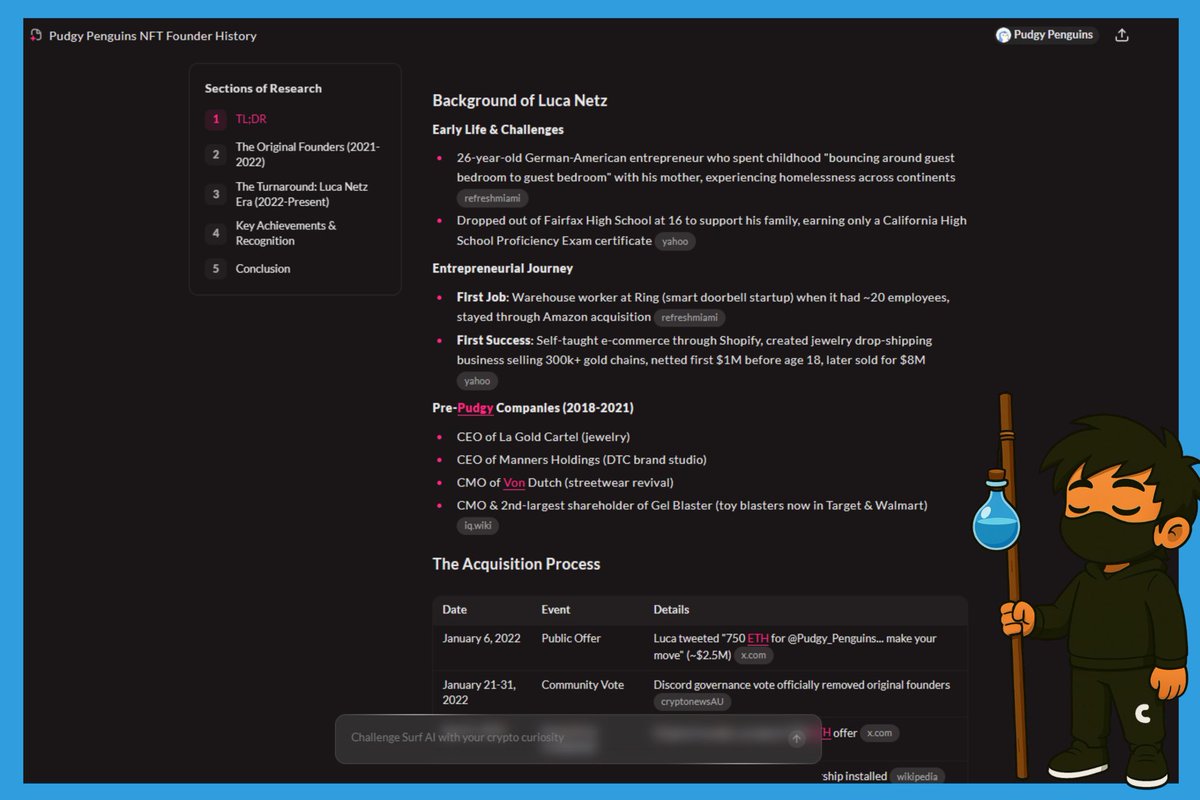The image size is (1200, 800).
Task: Click section number badge 5 in sidebar
Action: coord(215,269)
